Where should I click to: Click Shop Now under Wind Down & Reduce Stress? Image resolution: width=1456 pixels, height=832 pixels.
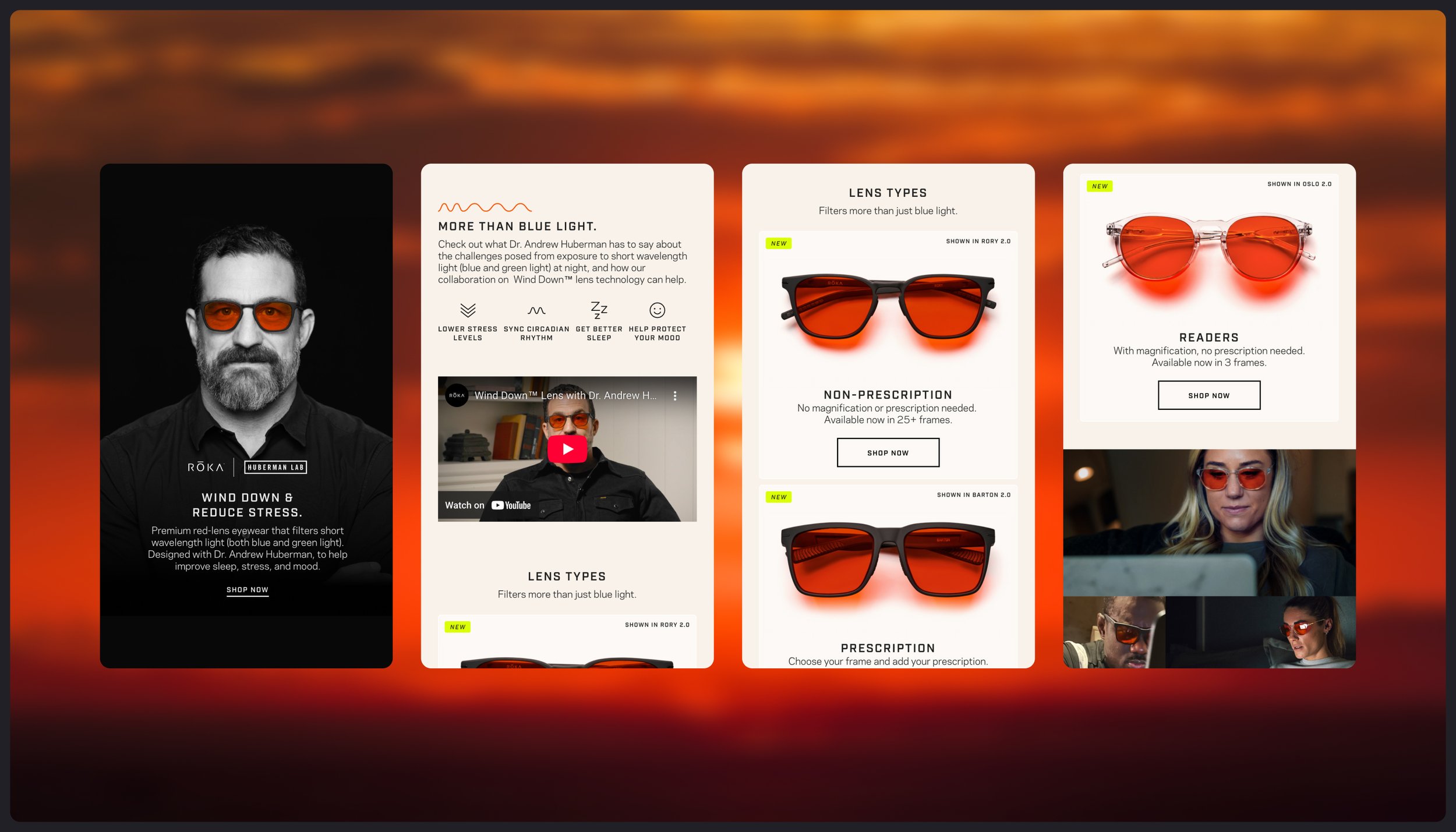pos(248,590)
